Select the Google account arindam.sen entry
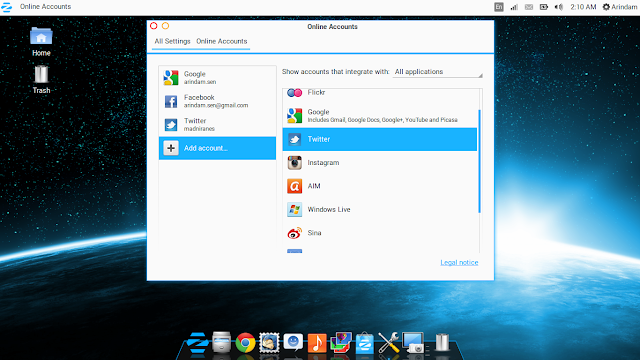The image size is (640, 360). [x=217, y=78]
